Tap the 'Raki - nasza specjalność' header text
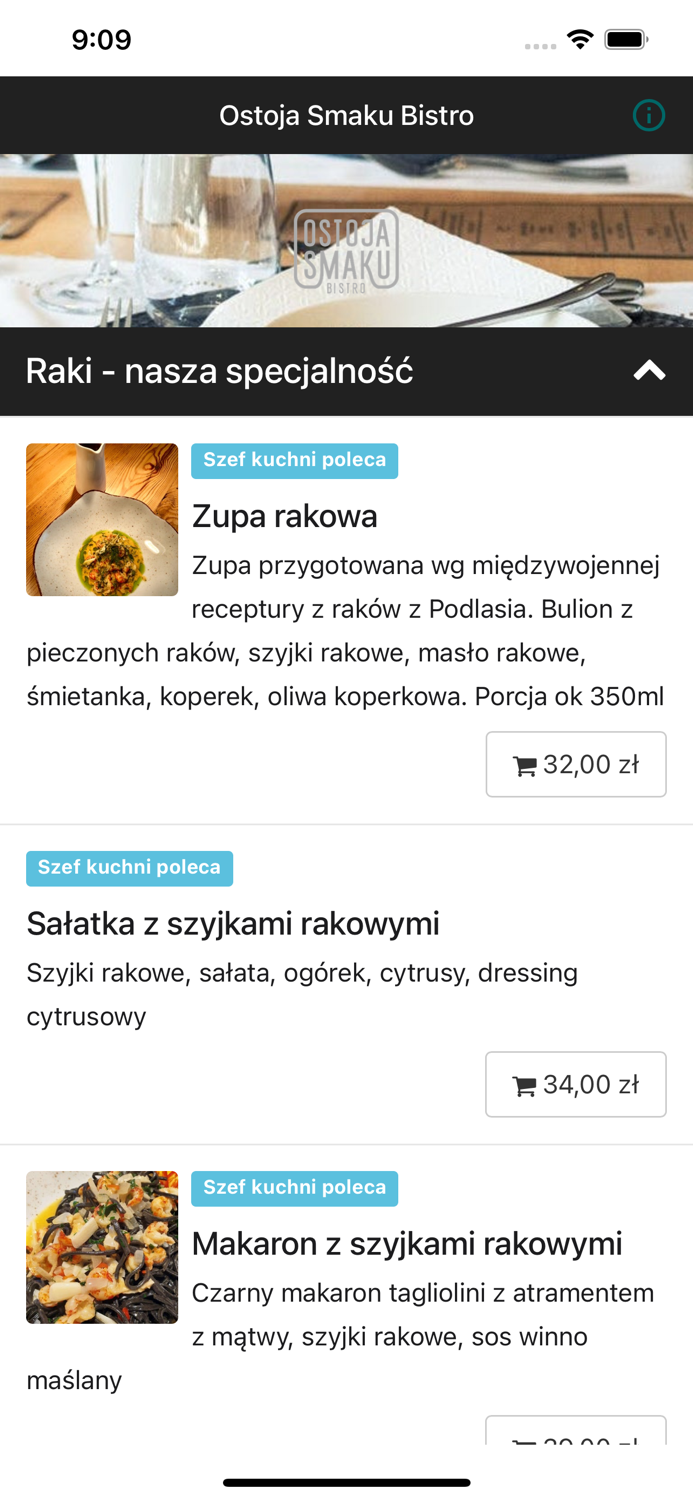The width and height of the screenshot is (693, 1500). point(220,370)
